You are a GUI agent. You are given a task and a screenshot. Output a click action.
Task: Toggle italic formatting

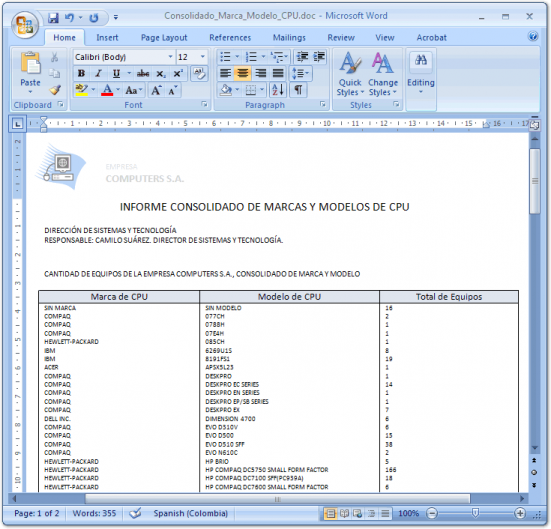coord(98,73)
